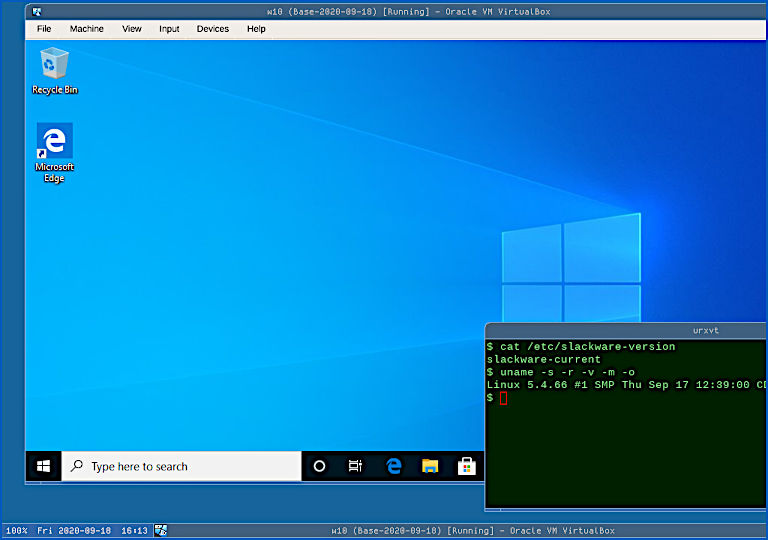Screen dimensions: 768x540
Task: Open the Devices menu
Action: pyautogui.click(x=212, y=29)
